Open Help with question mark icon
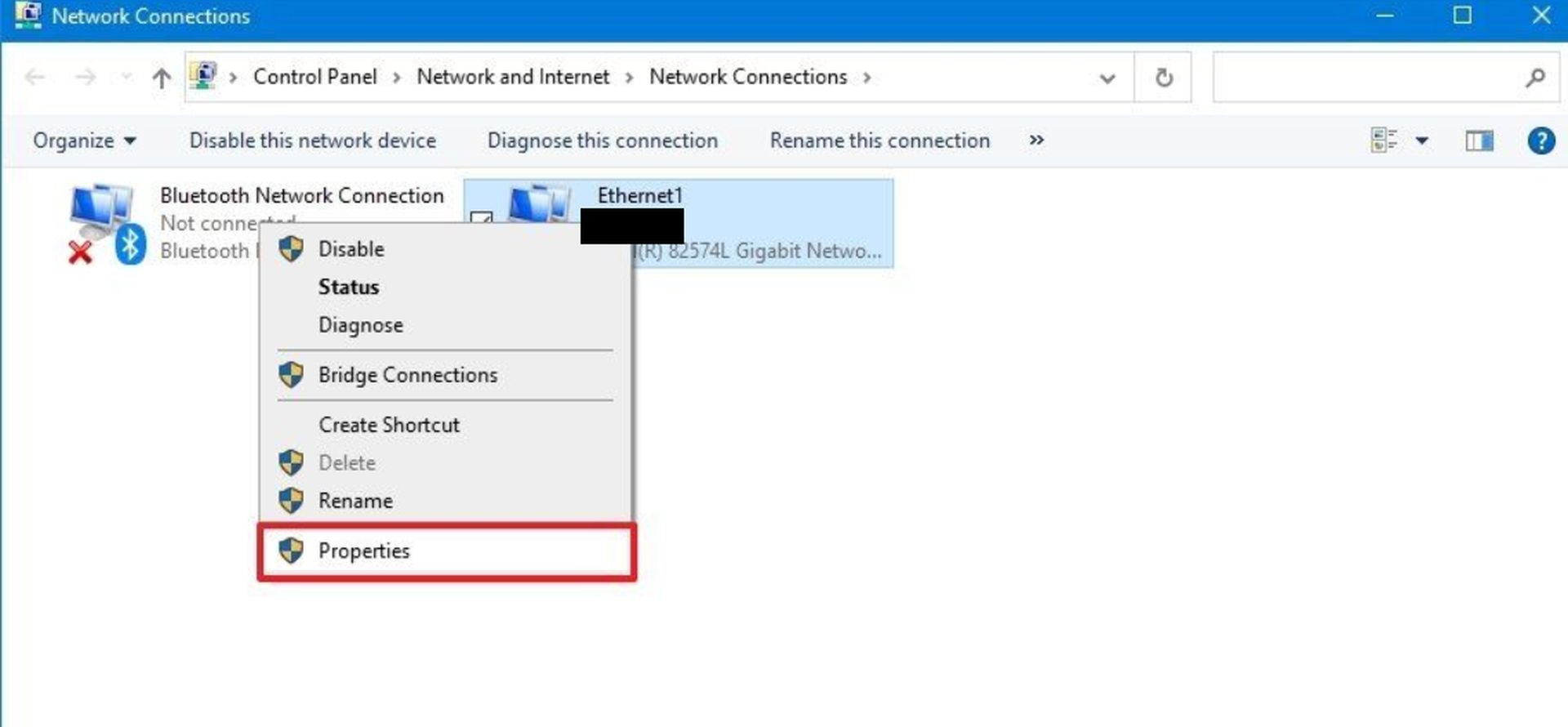Viewport: 1568px width, 727px height. pos(1541,141)
